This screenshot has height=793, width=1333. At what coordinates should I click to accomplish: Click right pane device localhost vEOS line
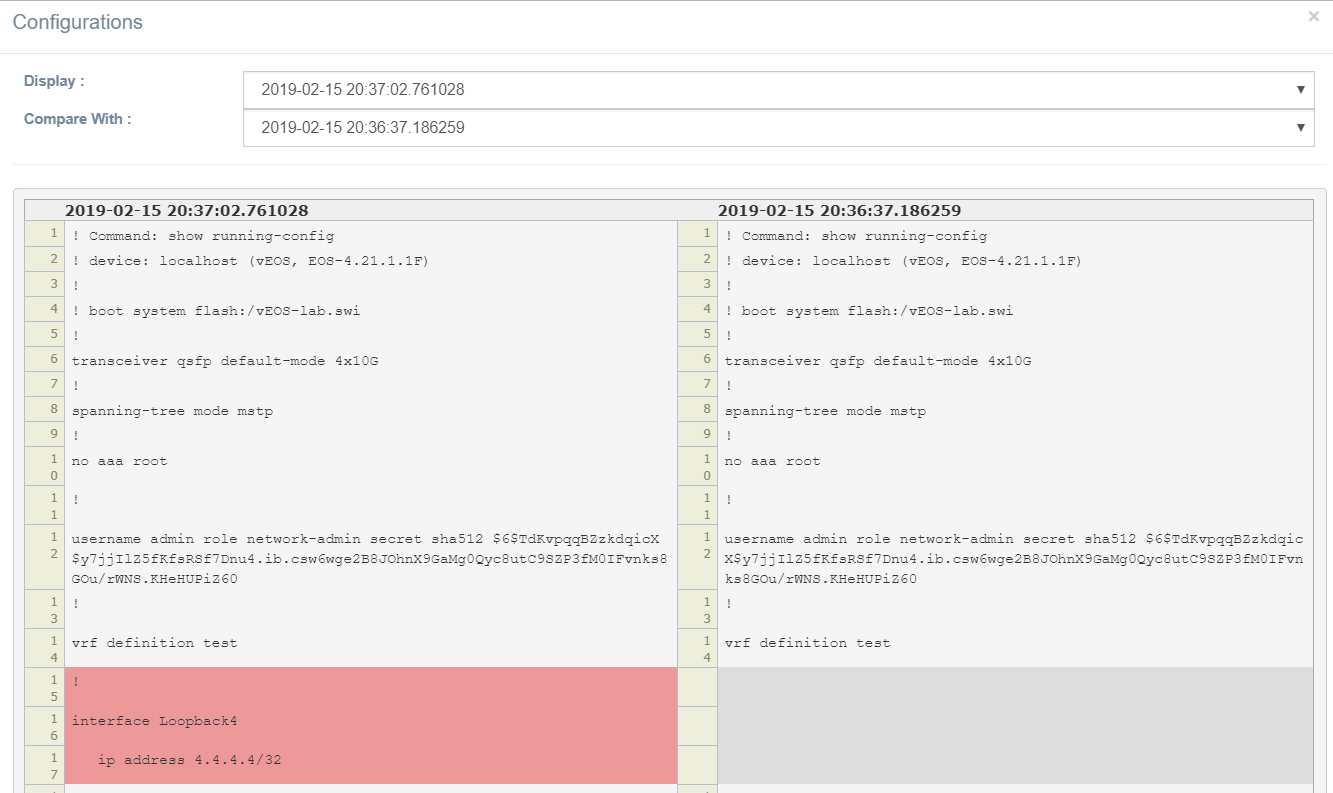click(903, 261)
